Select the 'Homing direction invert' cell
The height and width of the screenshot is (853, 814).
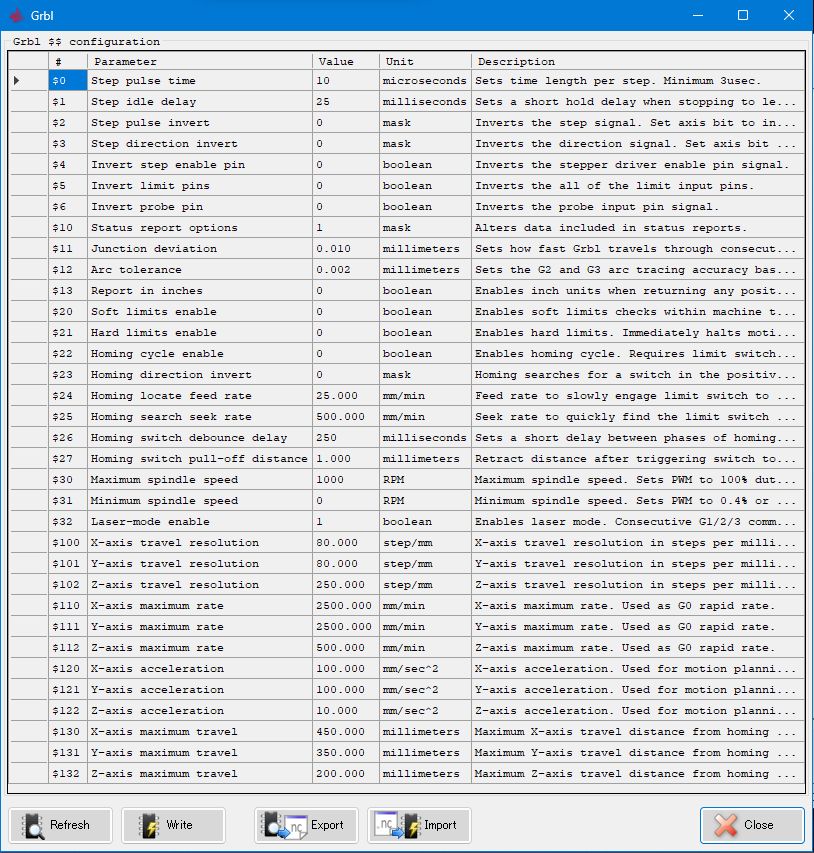click(200, 375)
